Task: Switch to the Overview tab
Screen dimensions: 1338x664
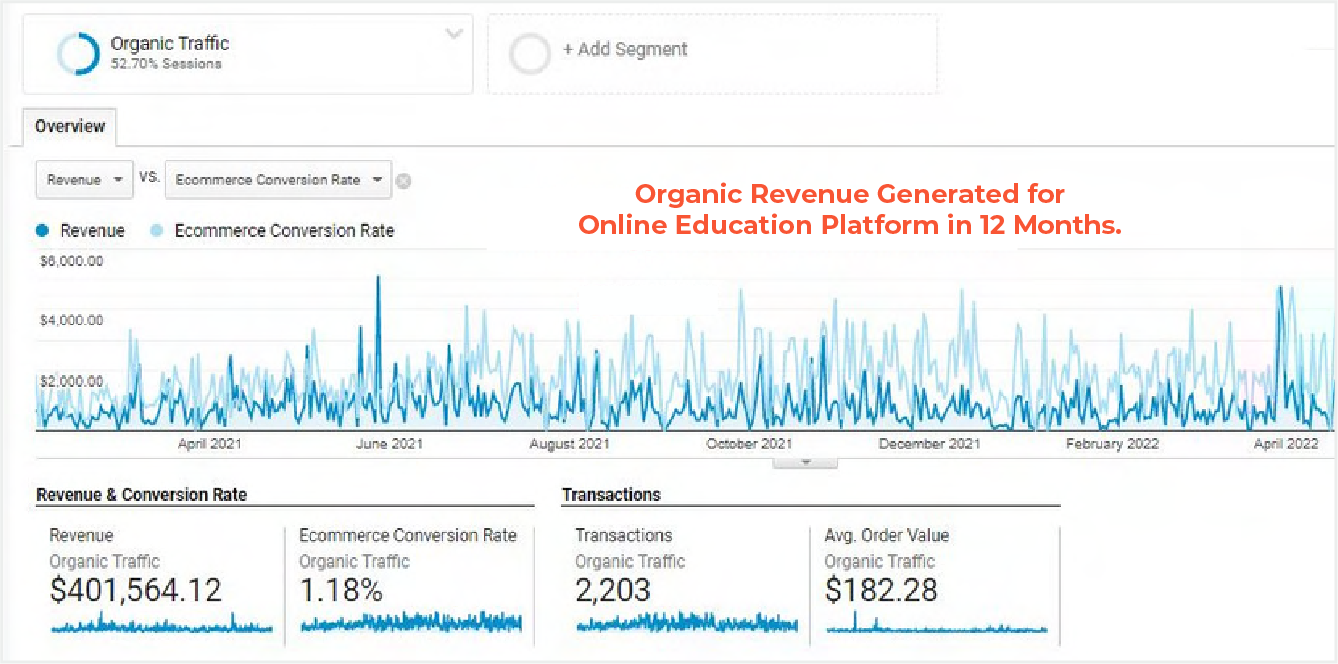Action: (69, 126)
